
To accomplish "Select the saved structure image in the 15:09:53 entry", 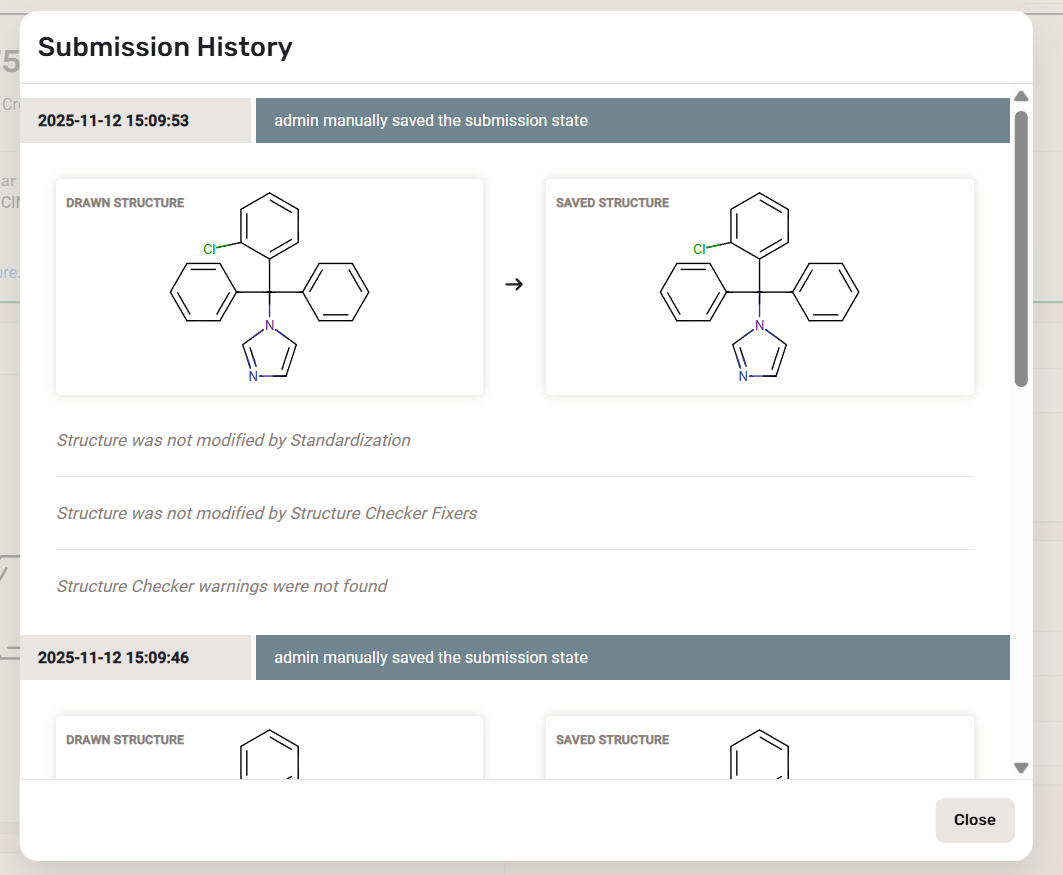I will point(759,287).
